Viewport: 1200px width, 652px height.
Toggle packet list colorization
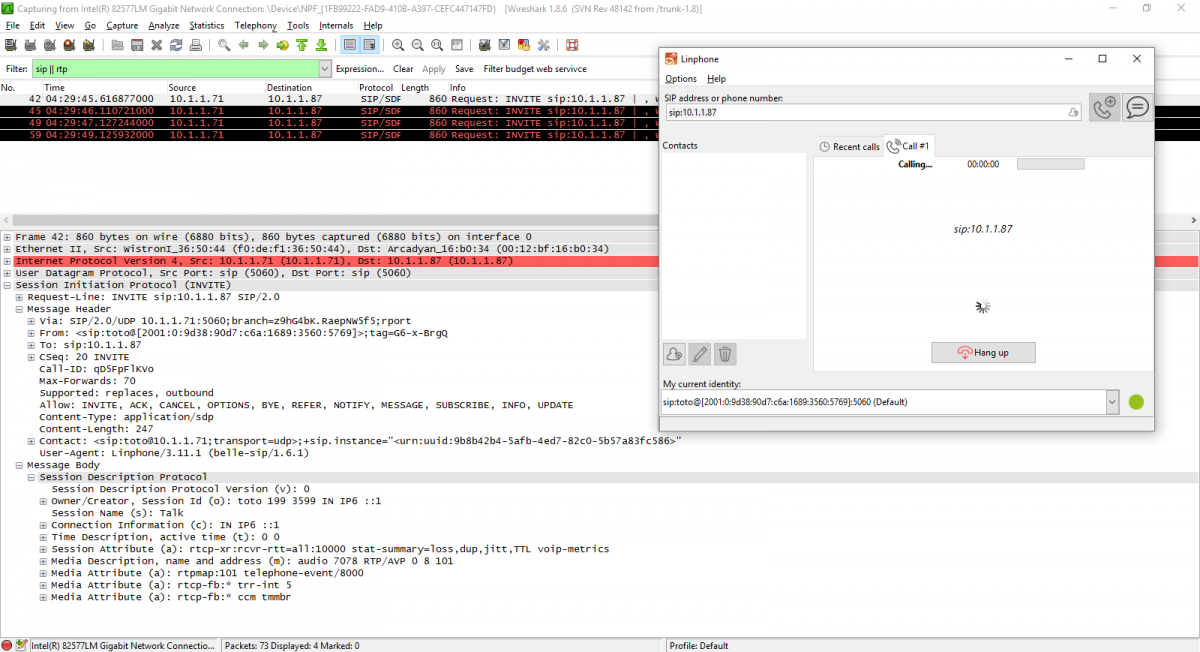350,45
